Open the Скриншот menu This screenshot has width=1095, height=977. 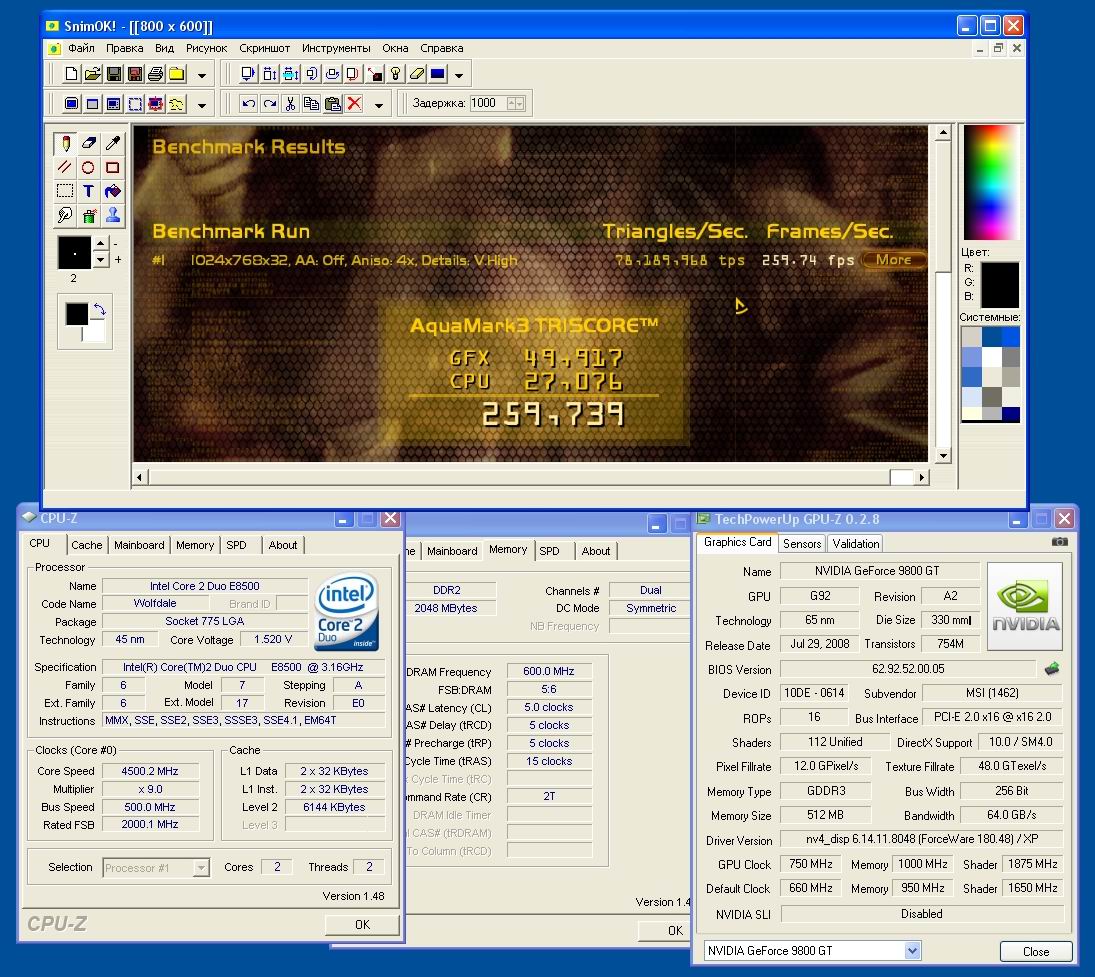click(265, 48)
